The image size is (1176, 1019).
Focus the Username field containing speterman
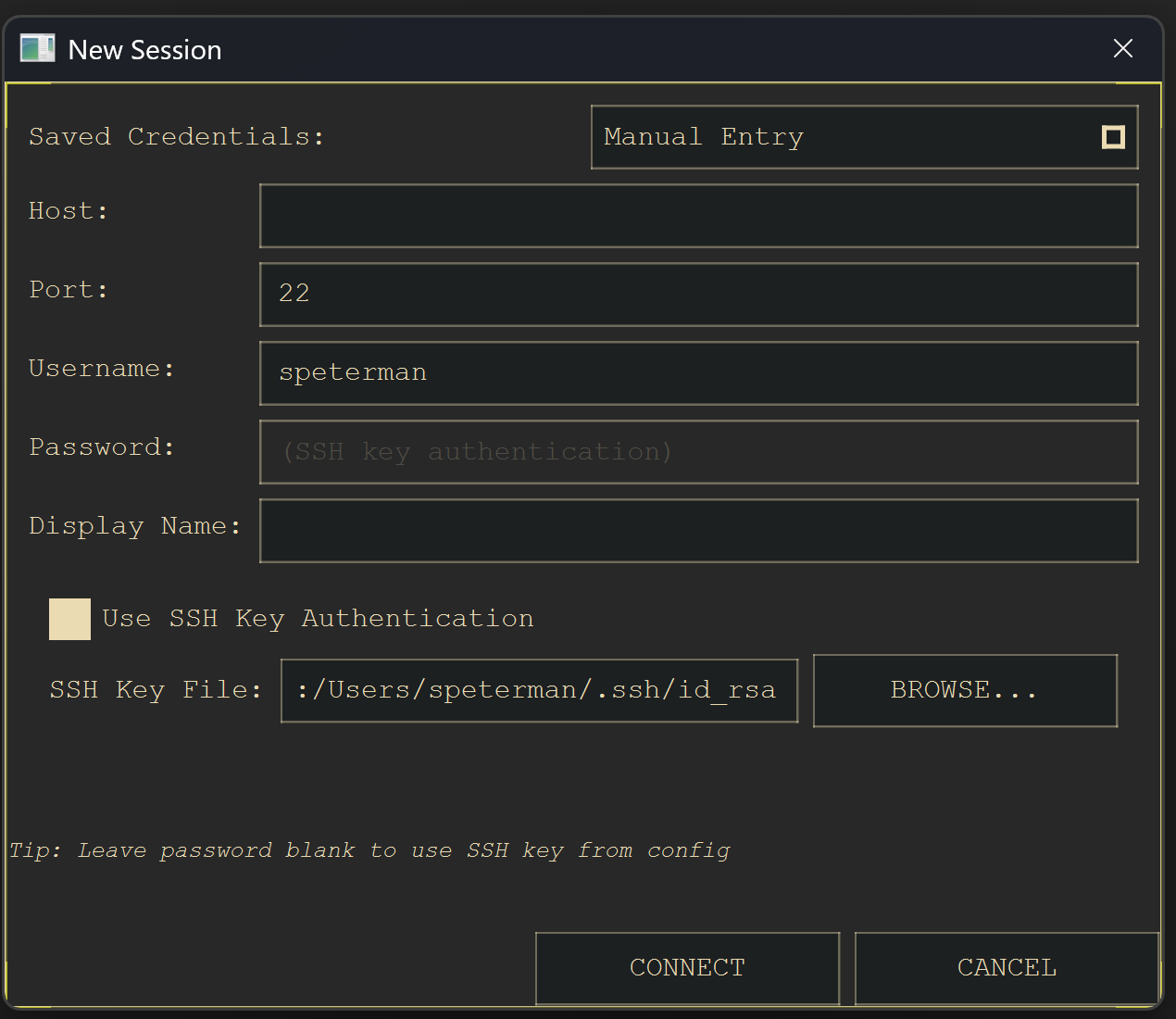698,372
